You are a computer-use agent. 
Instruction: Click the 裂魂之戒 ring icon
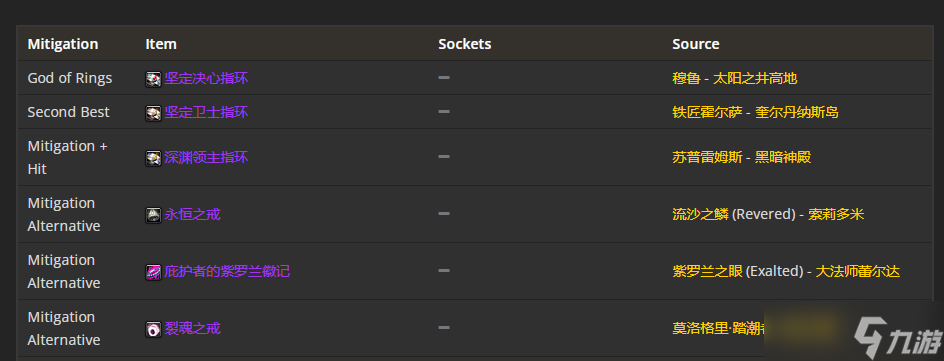click(154, 329)
